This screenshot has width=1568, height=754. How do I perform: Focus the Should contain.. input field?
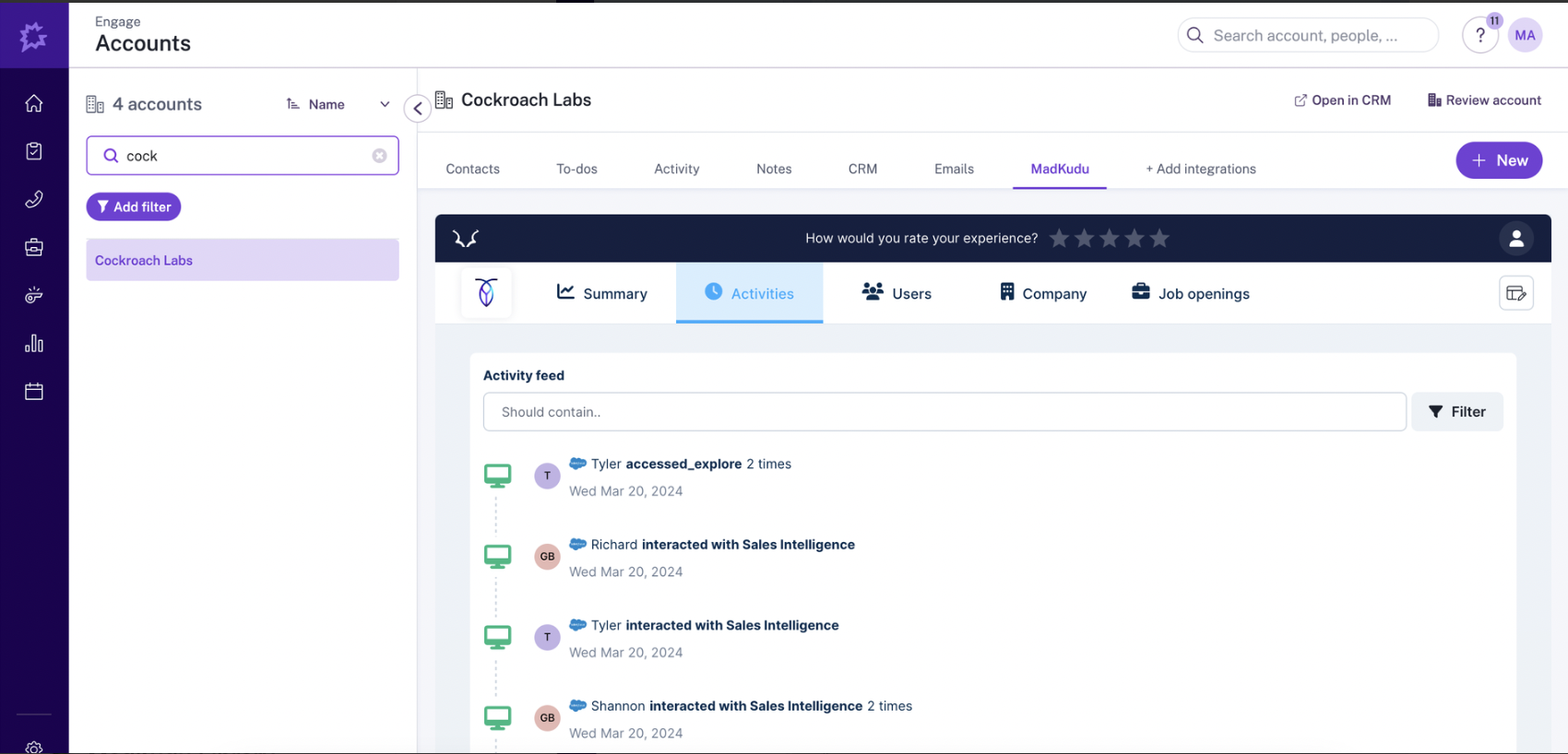coord(944,412)
